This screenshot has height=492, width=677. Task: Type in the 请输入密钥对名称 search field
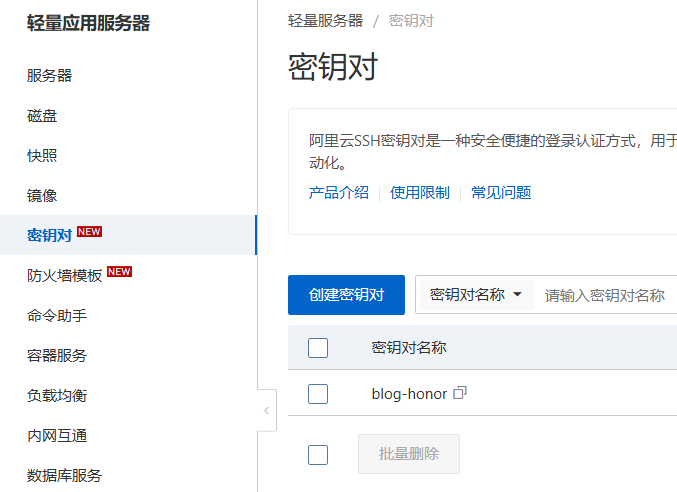(x=605, y=295)
